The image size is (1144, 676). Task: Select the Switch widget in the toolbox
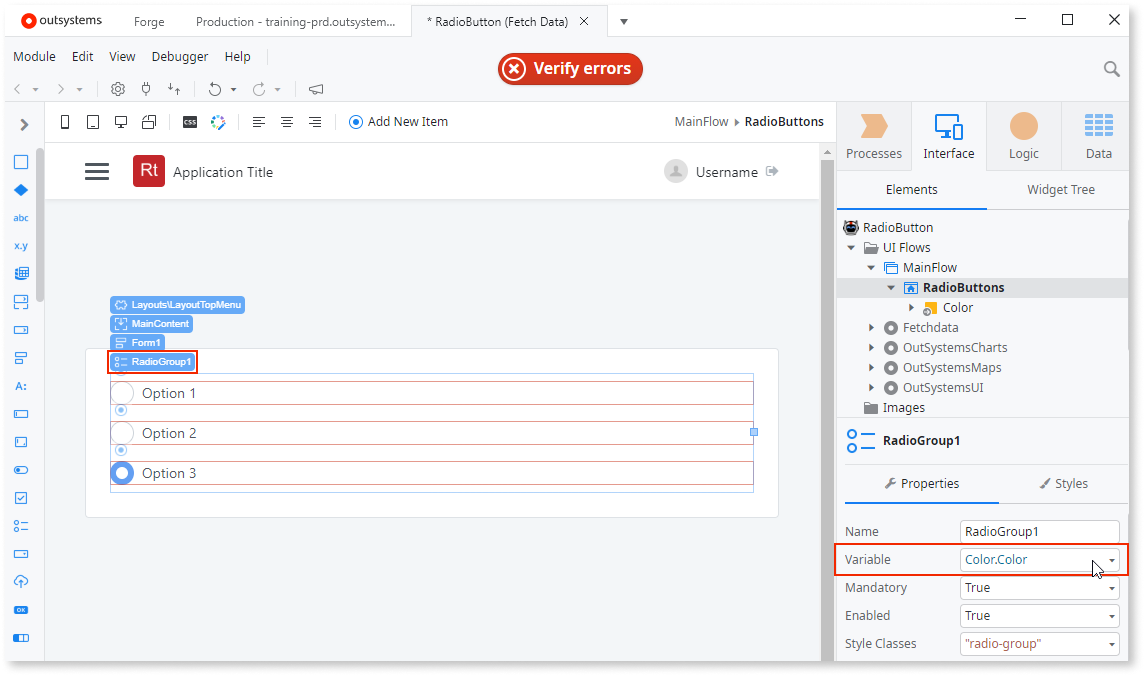click(x=21, y=470)
